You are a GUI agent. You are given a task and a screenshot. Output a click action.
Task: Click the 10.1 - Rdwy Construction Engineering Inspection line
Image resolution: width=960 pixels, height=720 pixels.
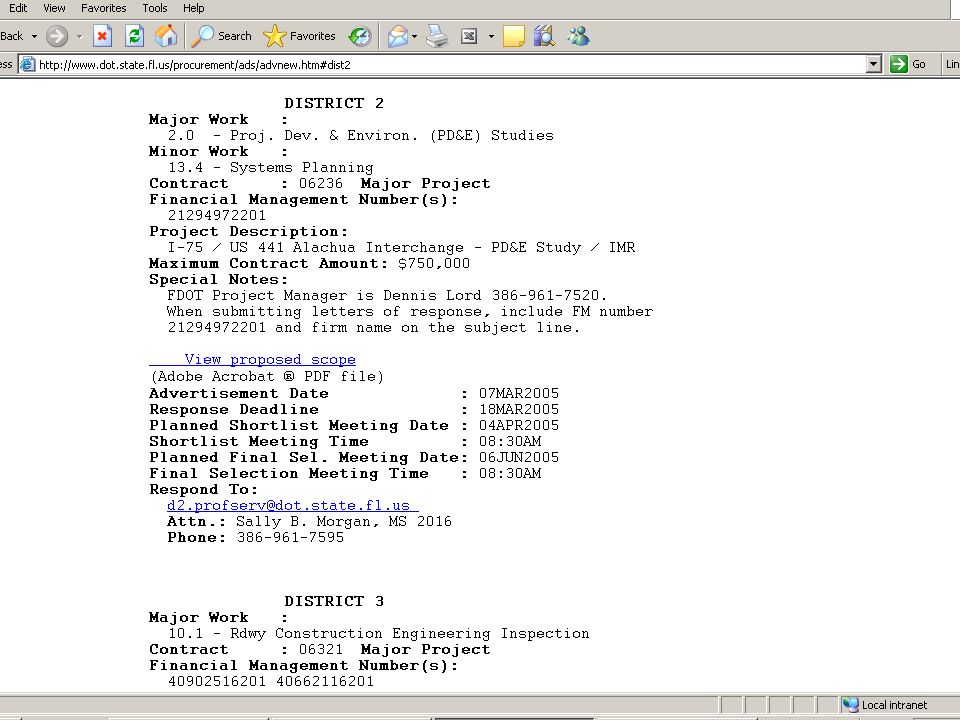(378, 634)
